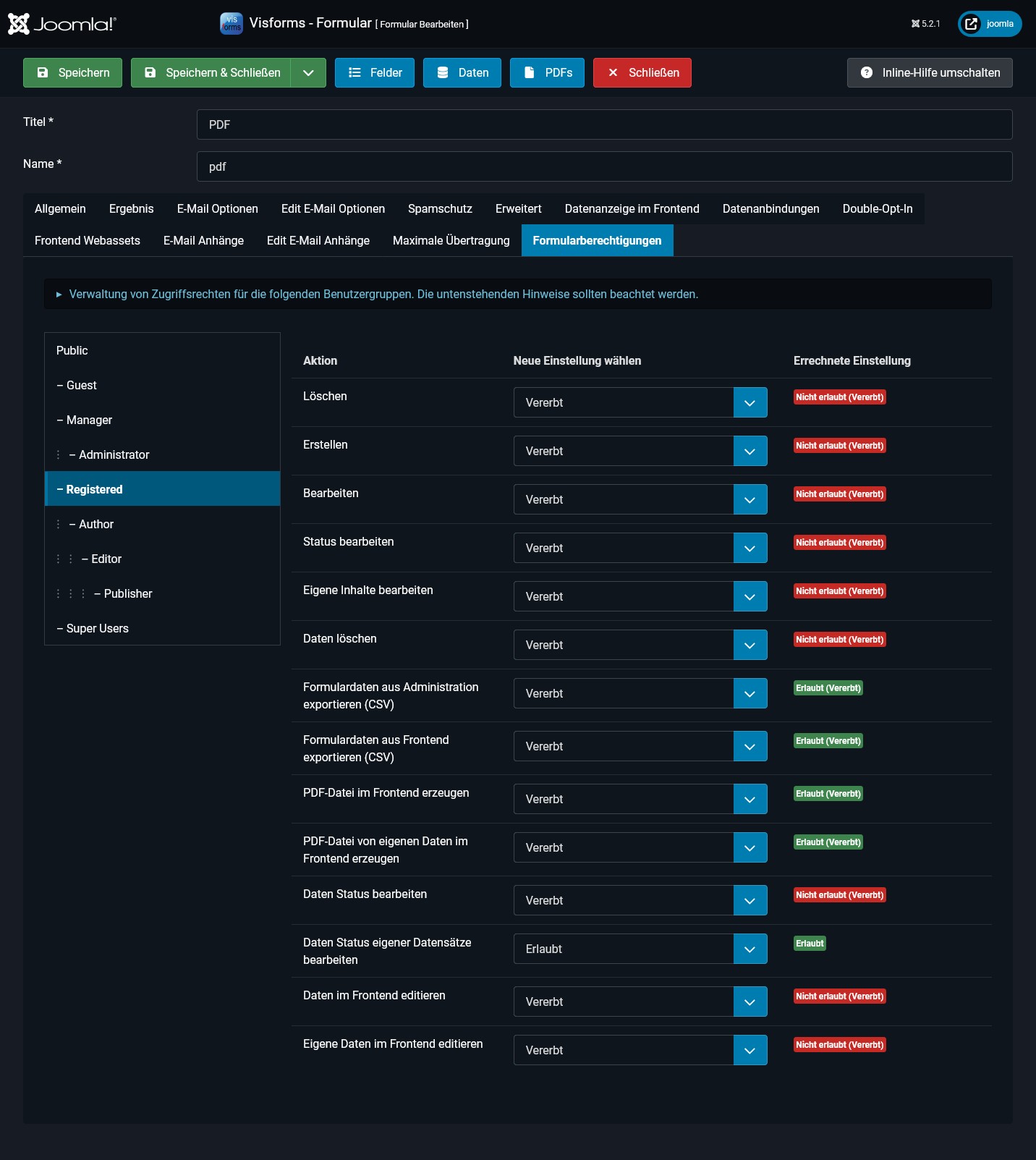Open the joomla user menu button

tap(989, 24)
